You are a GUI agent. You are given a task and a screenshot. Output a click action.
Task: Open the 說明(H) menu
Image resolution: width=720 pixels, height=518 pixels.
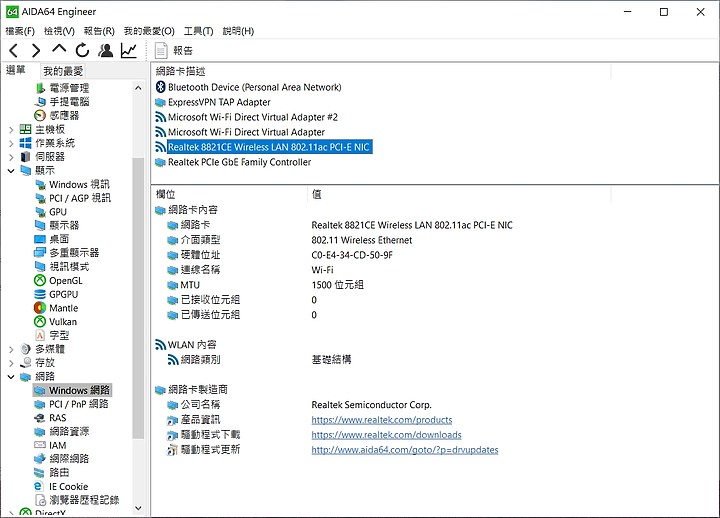pos(238,31)
